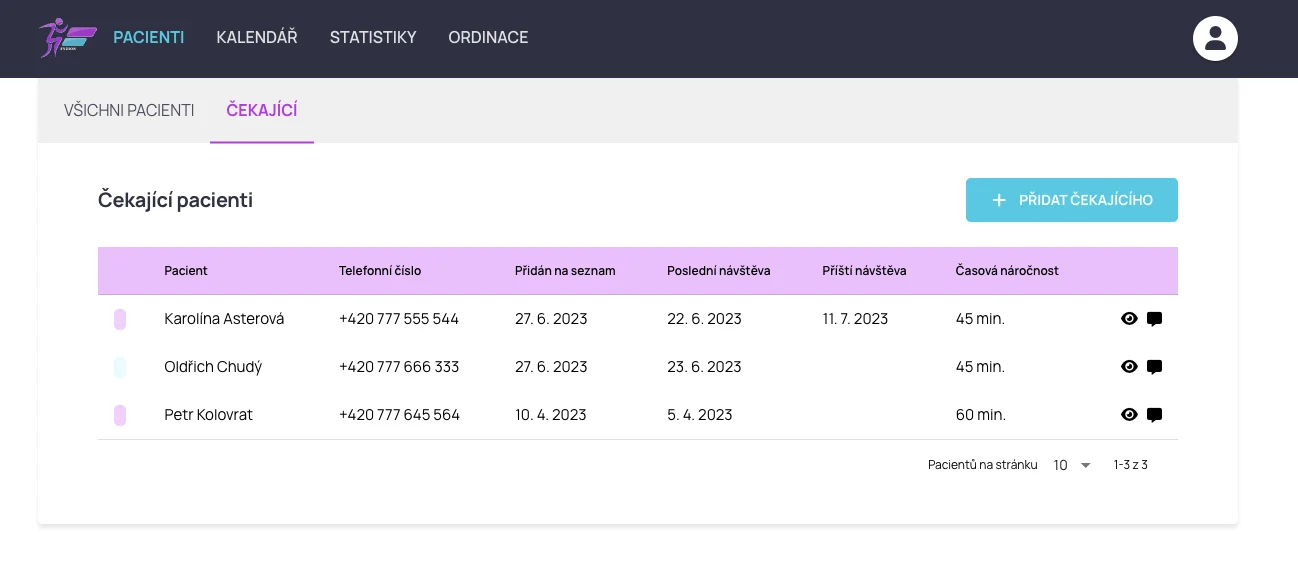The image size is (1298, 583).
Task: Click the purple color tag beside Karolína Asterová
Action: pyautogui.click(x=120, y=319)
